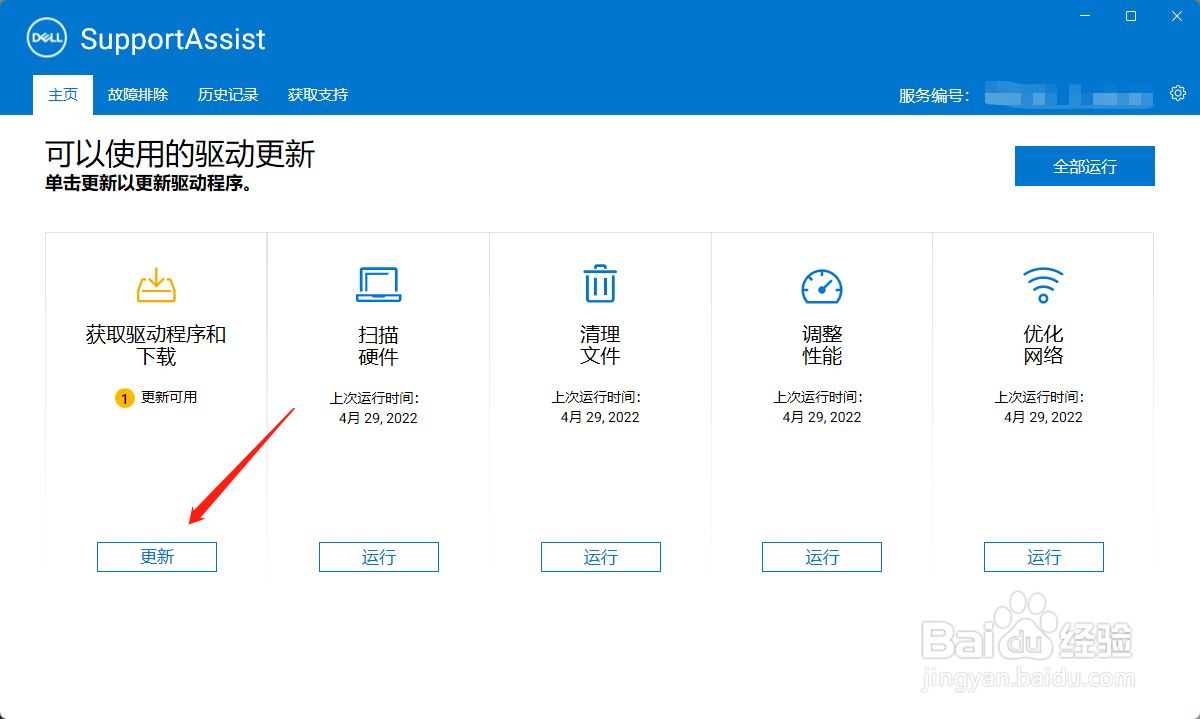Maximize the SupportAssist window
The image size is (1200, 719).
click(1131, 16)
